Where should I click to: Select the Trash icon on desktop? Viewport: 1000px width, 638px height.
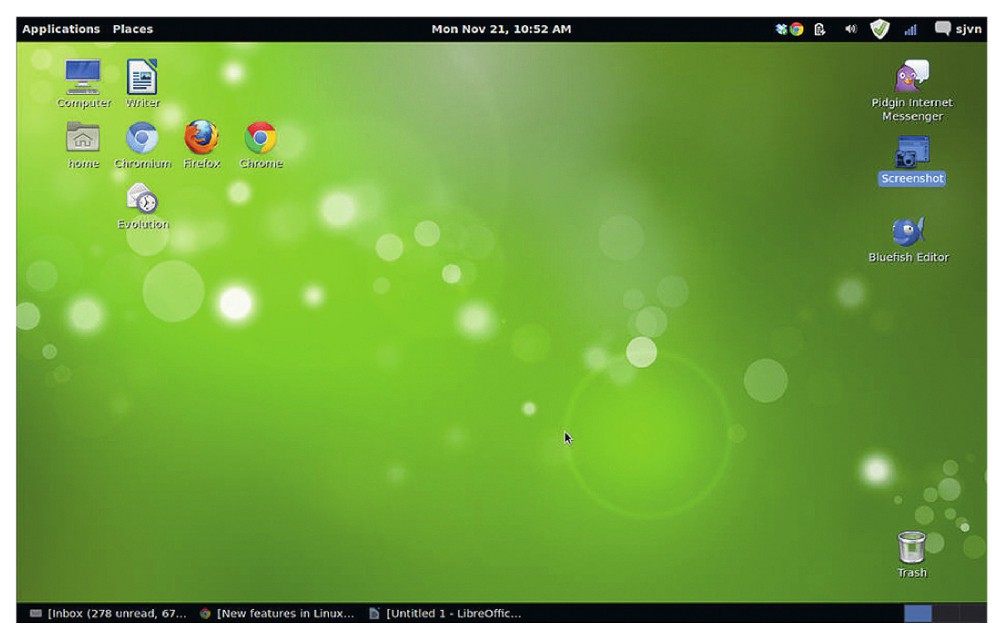911,548
